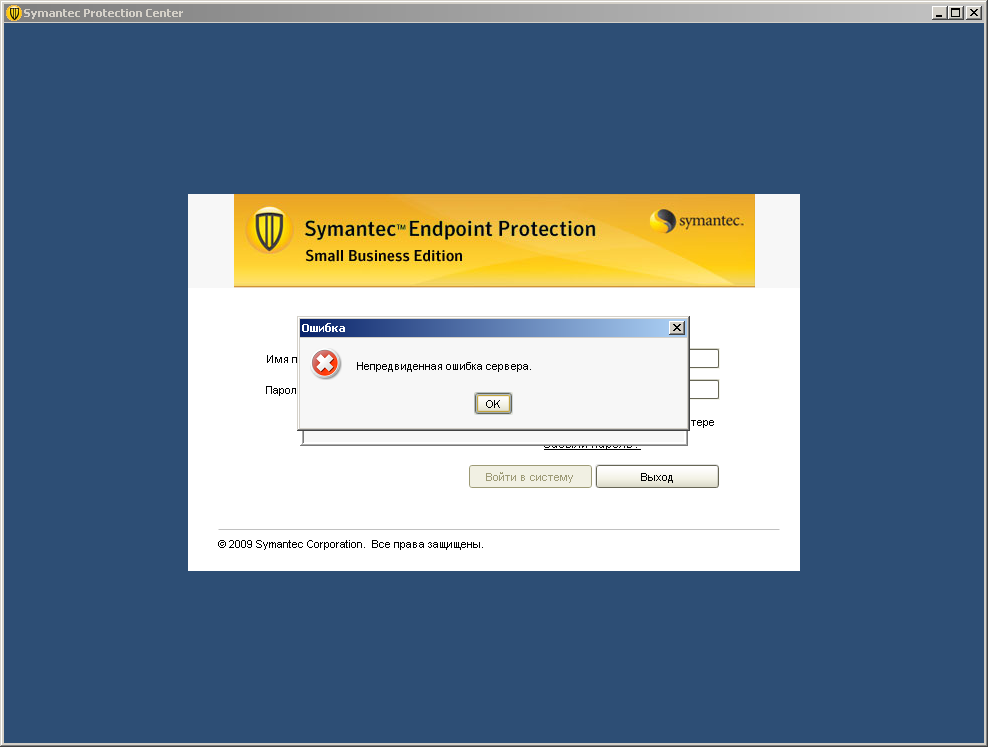988x747 pixels.
Task: Click the Symantec Protection Center title text
Action: point(103,13)
